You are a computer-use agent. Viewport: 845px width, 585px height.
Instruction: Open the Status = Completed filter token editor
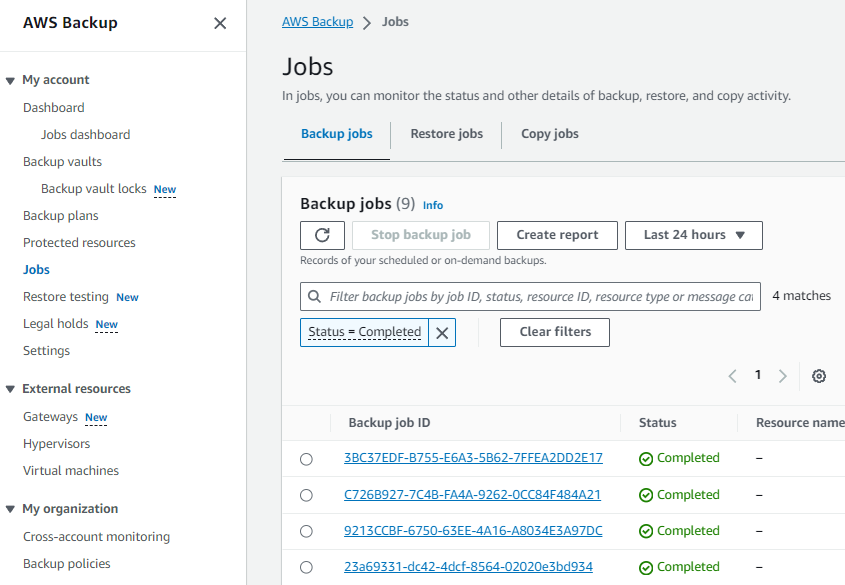364,332
